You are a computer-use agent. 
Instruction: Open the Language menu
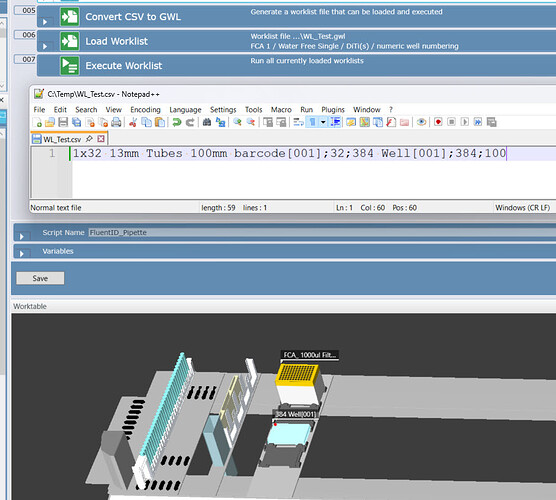coord(185,110)
